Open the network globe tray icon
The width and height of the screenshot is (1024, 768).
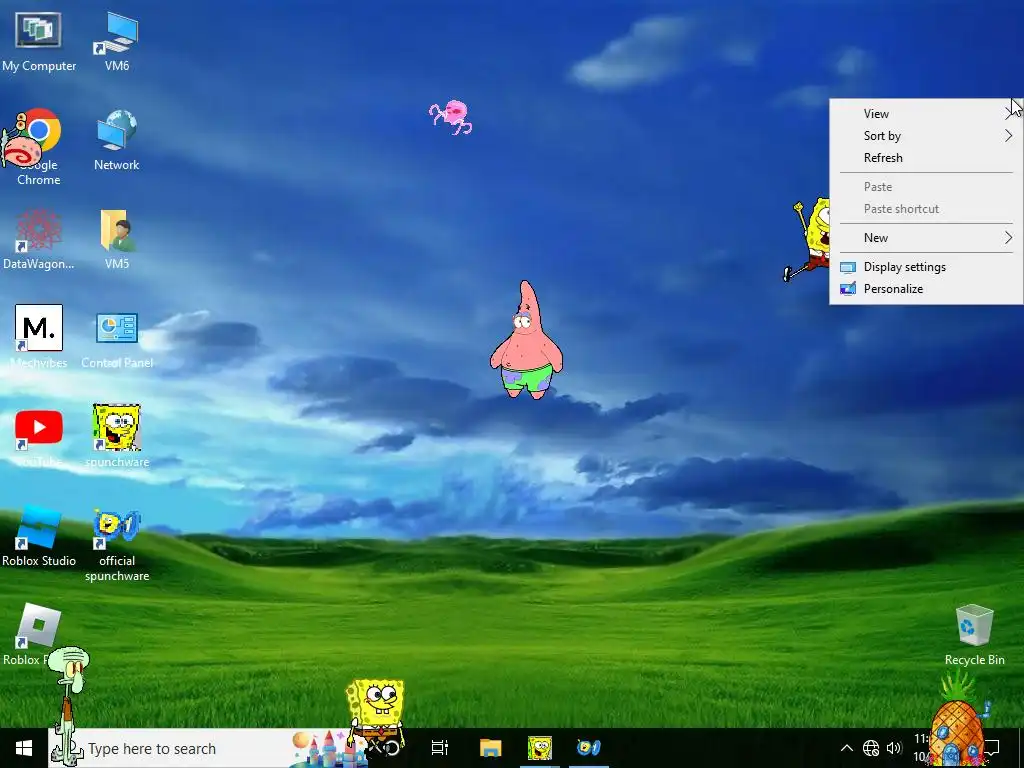click(871, 748)
